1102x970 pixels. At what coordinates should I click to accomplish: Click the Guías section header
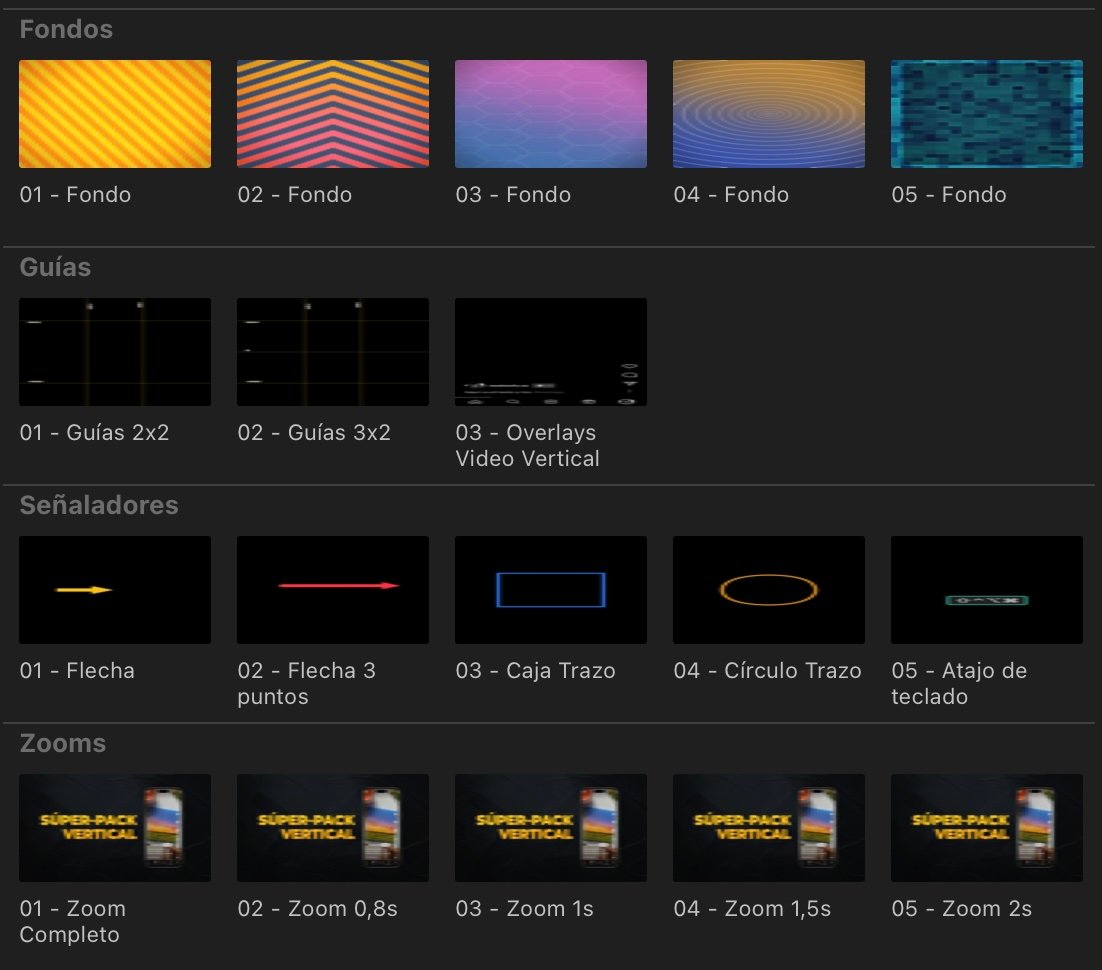[x=56, y=267]
